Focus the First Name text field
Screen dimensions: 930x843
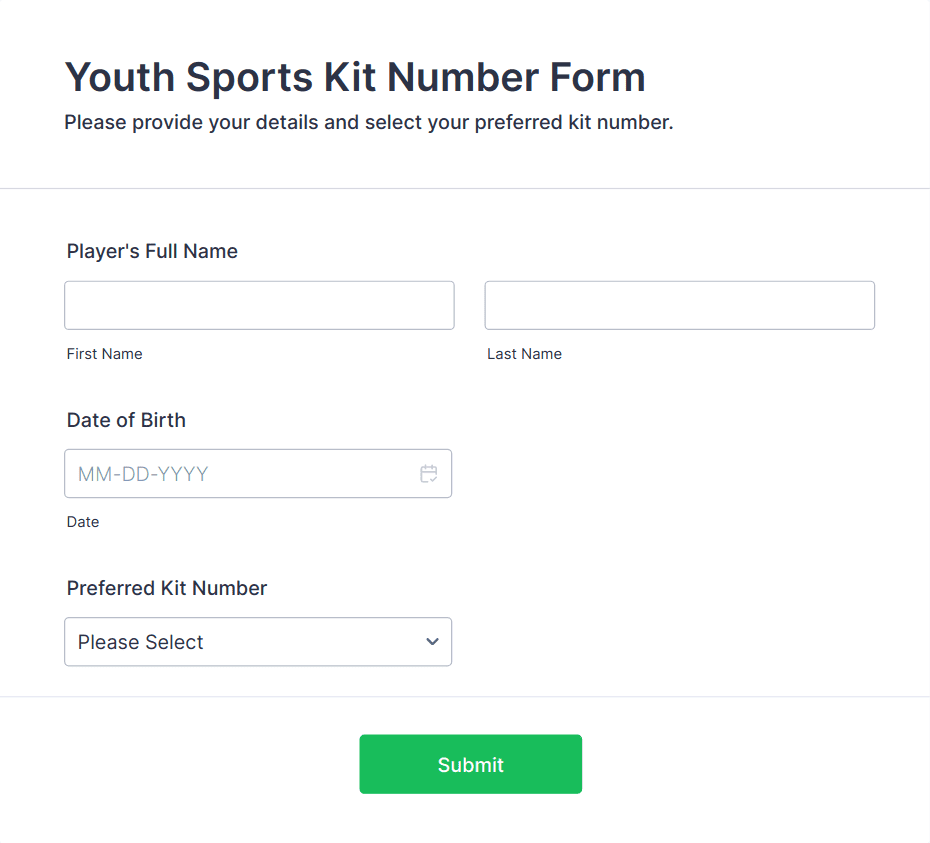[x=259, y=305]
